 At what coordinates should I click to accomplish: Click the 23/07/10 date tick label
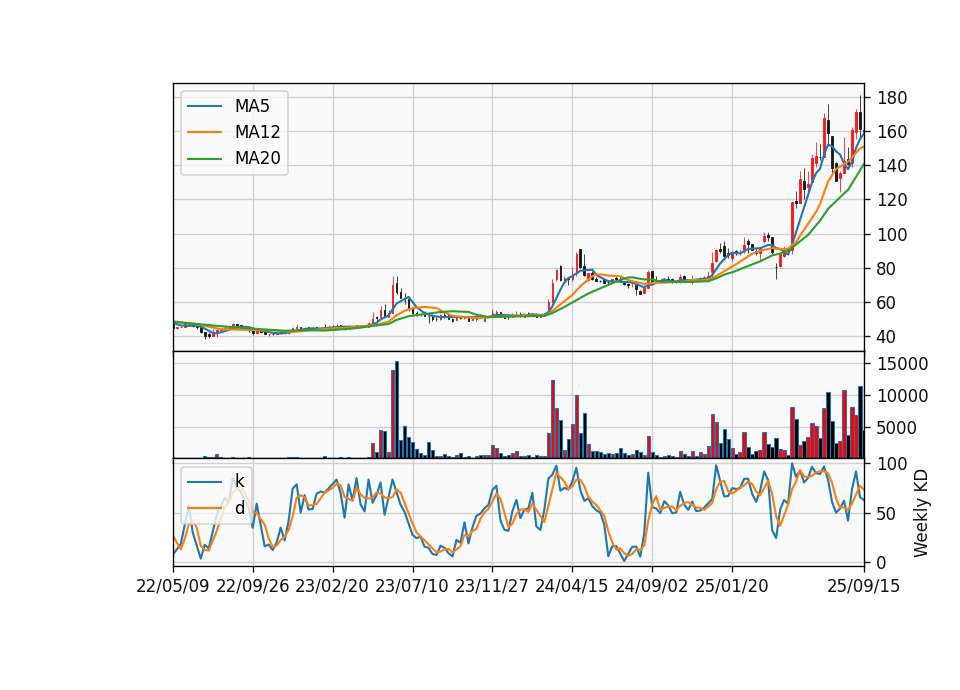click(412, 586)
